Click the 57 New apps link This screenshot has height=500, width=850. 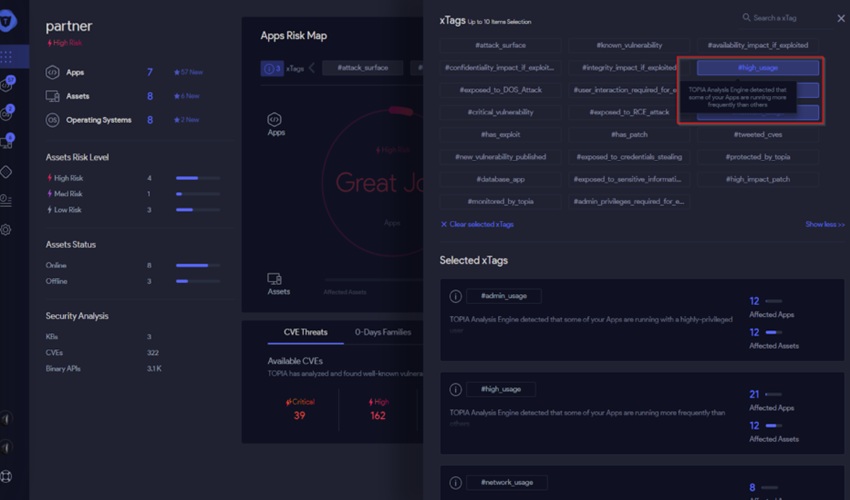point(188,72)
